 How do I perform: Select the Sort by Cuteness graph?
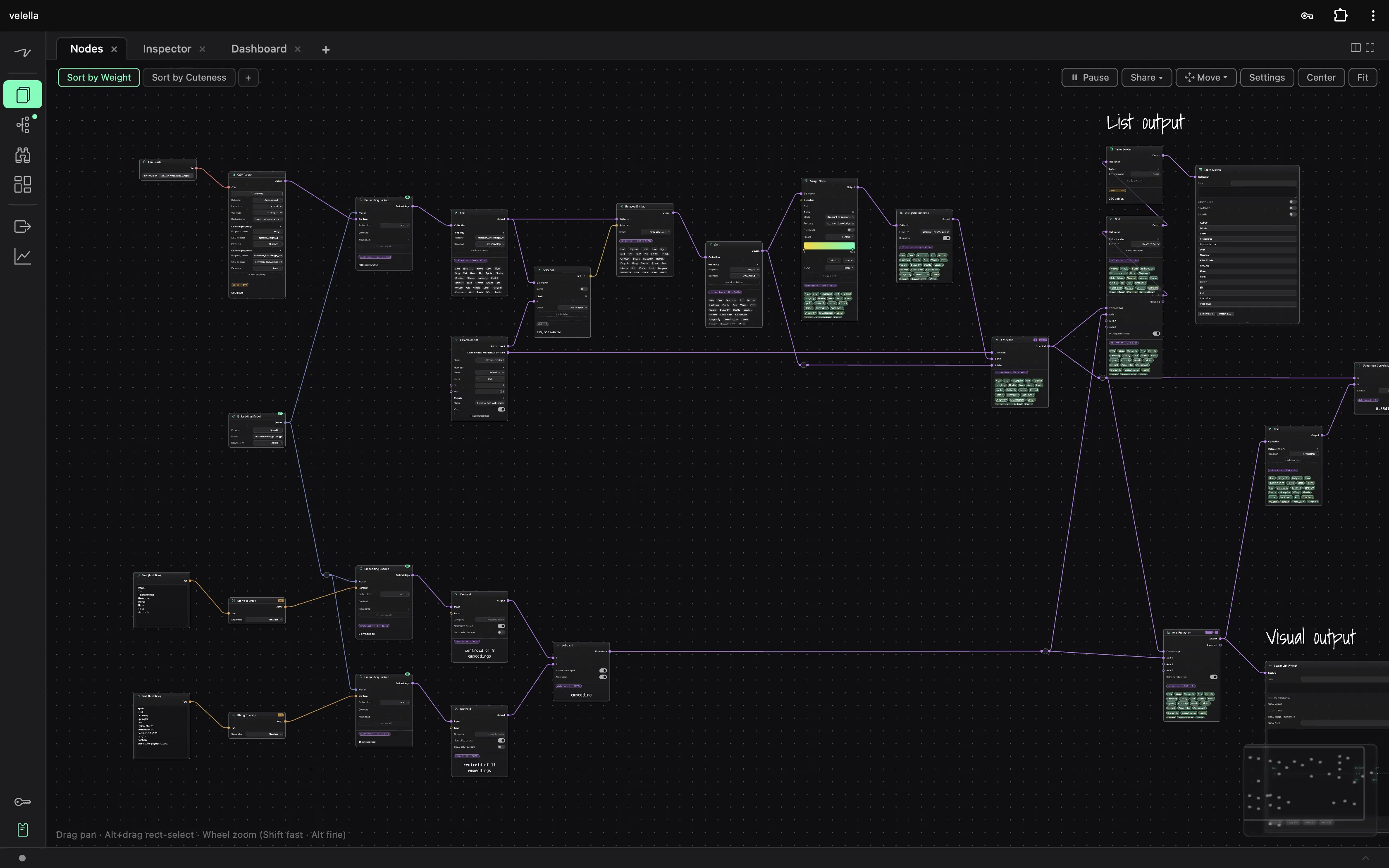tap(189, 78)
